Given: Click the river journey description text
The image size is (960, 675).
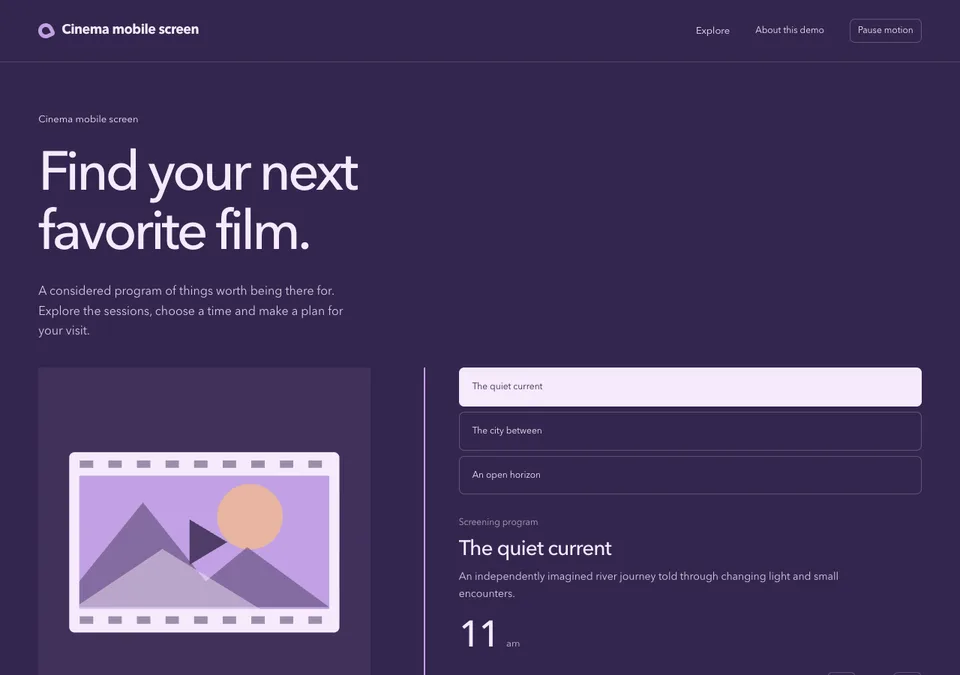Looking at the screenshot, I should point(648,584).
